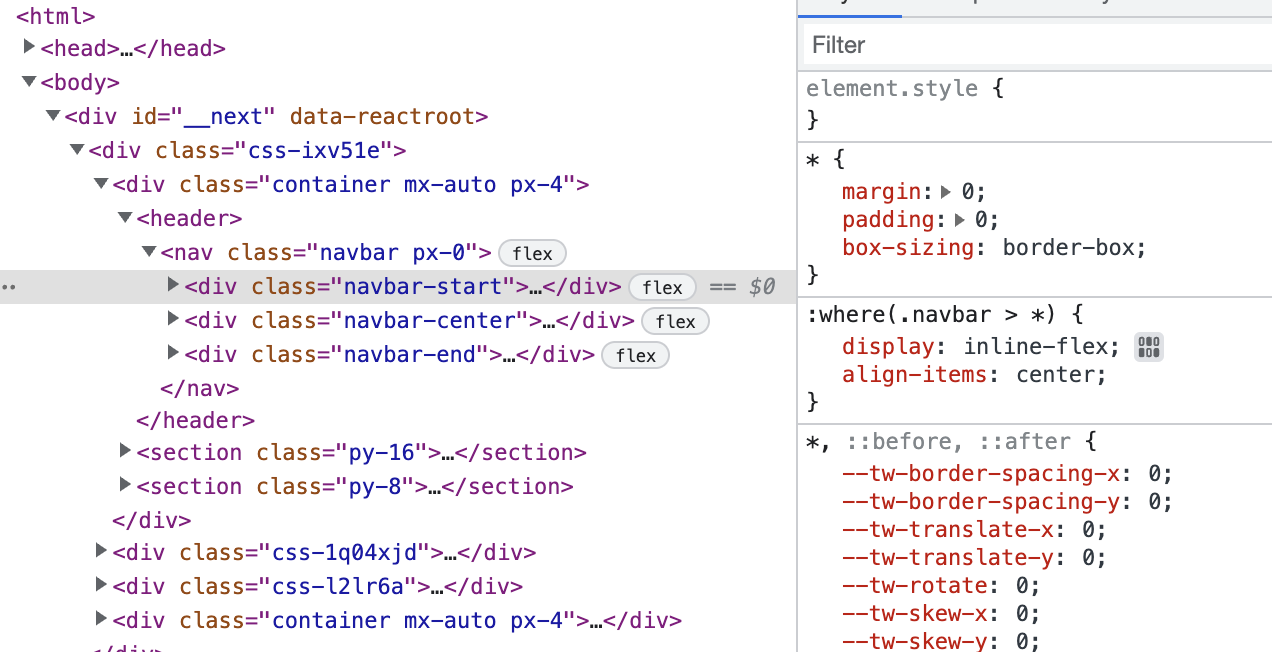The width and height of the screenshot is (1272, 652).
Task: Click the flex badge beside the navbar-end div
Action: [635, 355]
